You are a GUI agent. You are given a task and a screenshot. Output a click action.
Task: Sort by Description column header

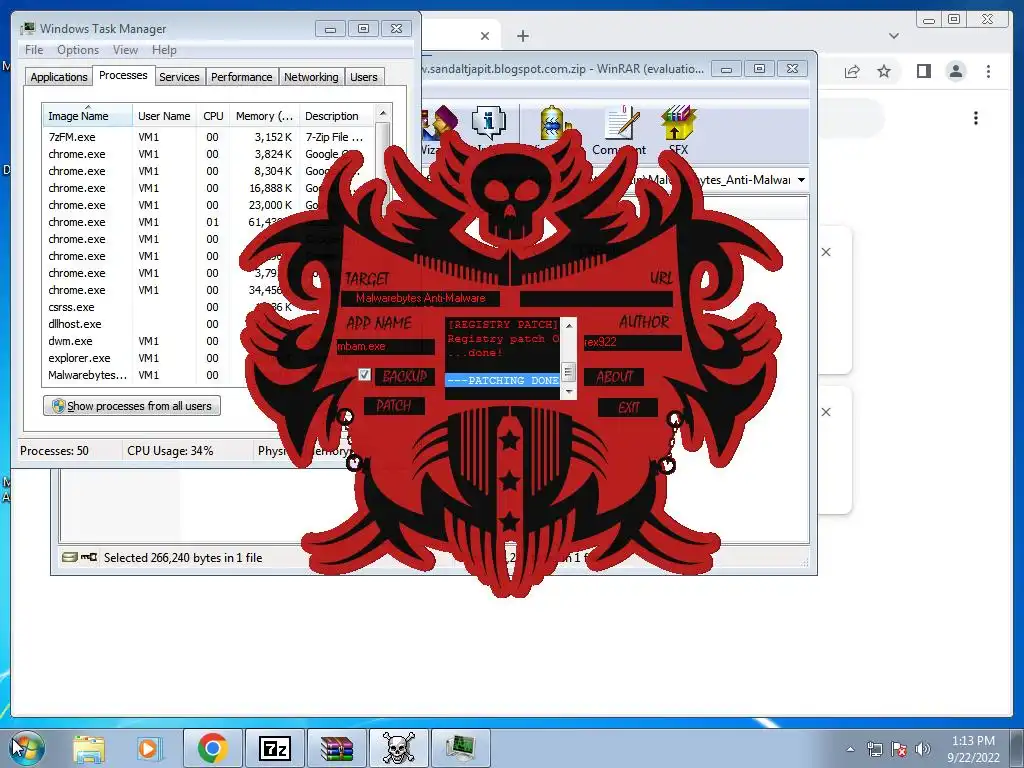point(336,116)
